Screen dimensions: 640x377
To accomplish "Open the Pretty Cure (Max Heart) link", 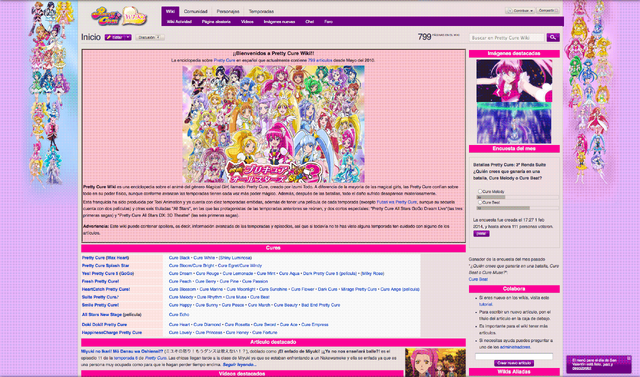I will (x=105, y=258).
